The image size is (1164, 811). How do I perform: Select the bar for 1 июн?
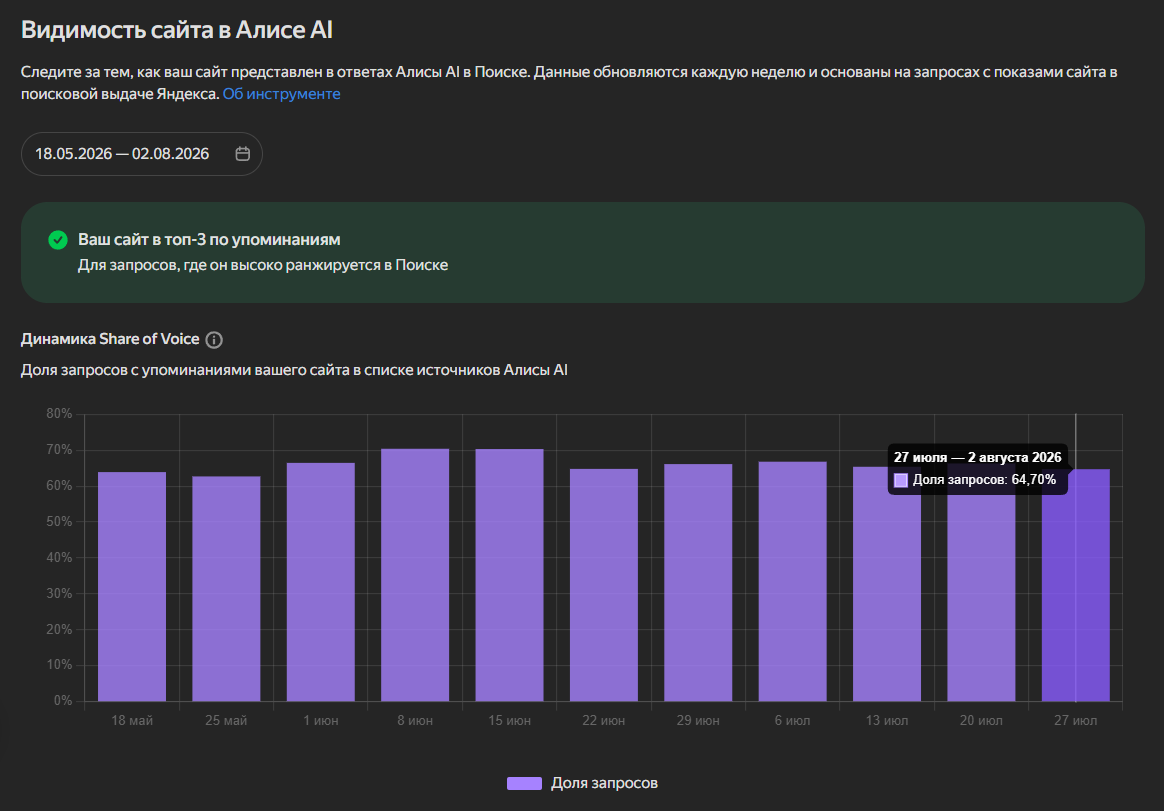pos(321,582)
